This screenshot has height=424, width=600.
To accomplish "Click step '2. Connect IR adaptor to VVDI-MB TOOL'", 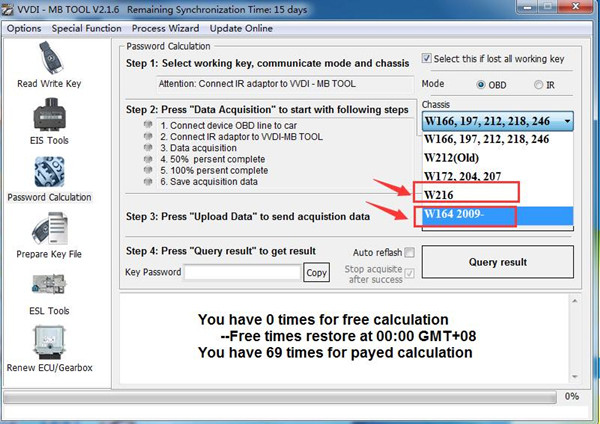I will tap(241, 137).
